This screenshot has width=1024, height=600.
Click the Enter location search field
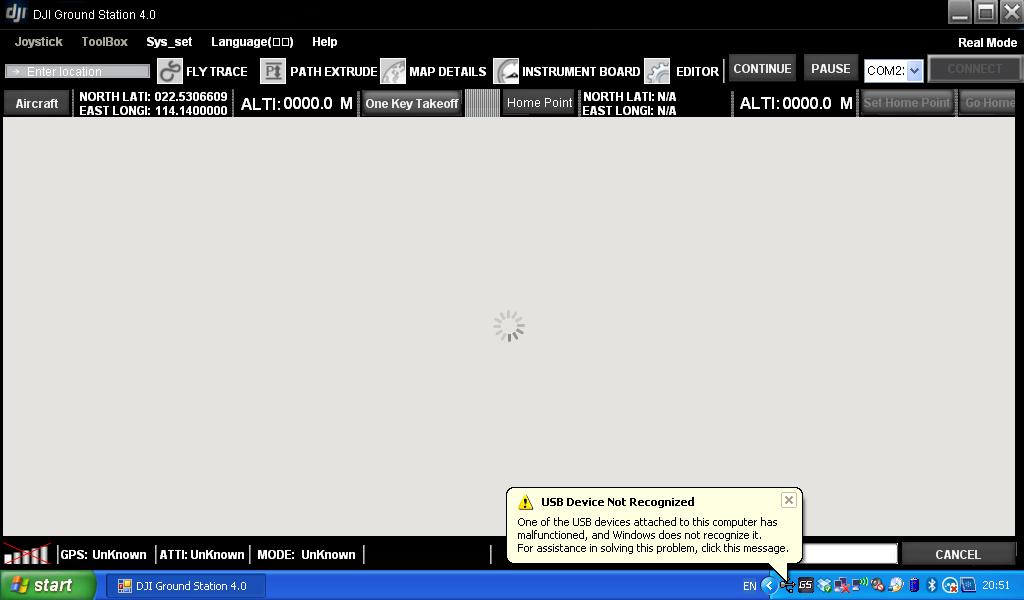click(78, 71)
